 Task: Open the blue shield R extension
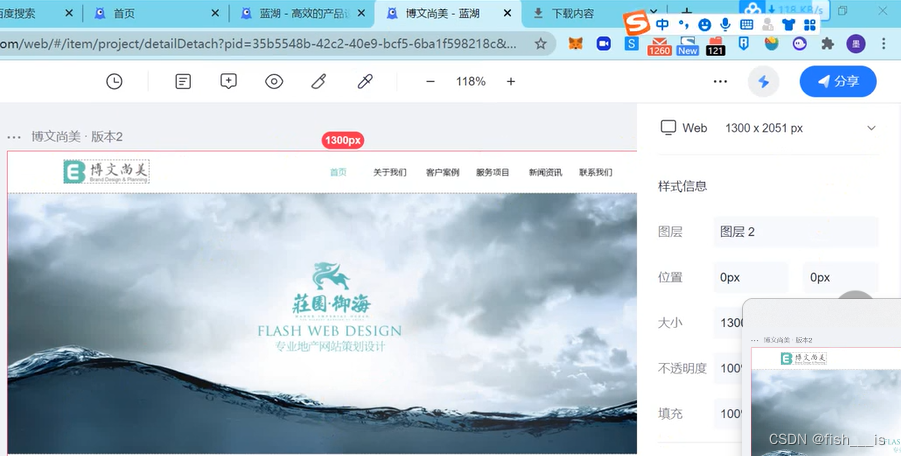(x=744, y=44)
